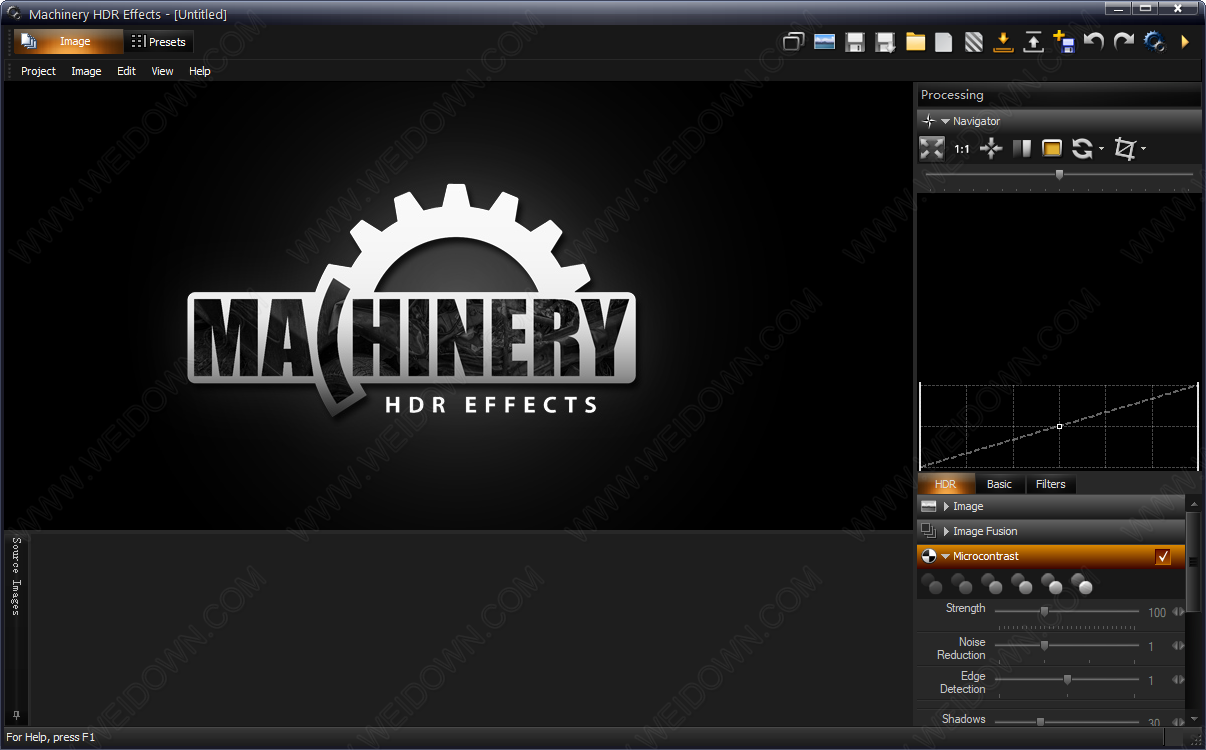Click the diagonal striped square icon
This screenshot has height=750, width=1206.
974,42
